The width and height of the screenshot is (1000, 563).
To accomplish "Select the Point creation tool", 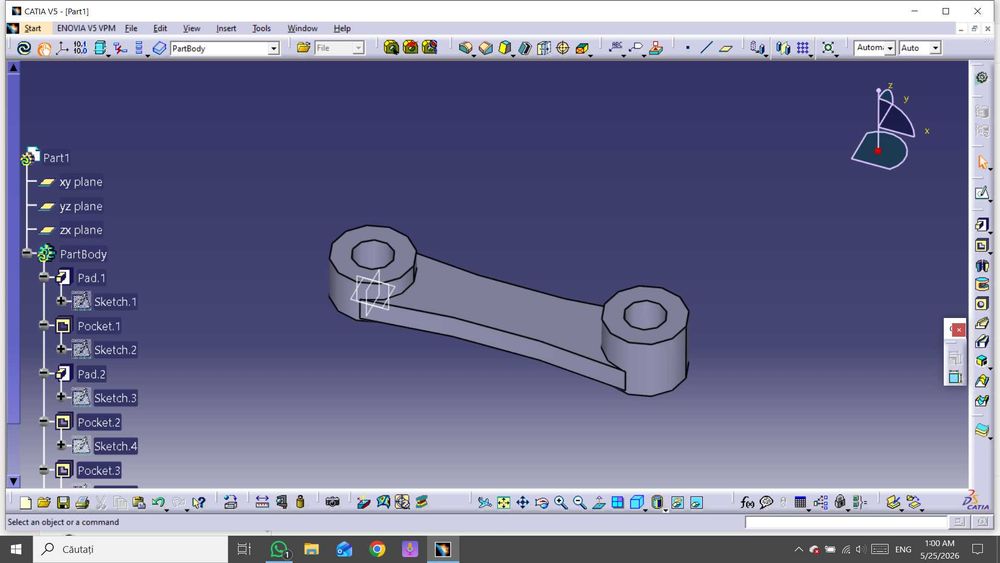I will point(688,48).
